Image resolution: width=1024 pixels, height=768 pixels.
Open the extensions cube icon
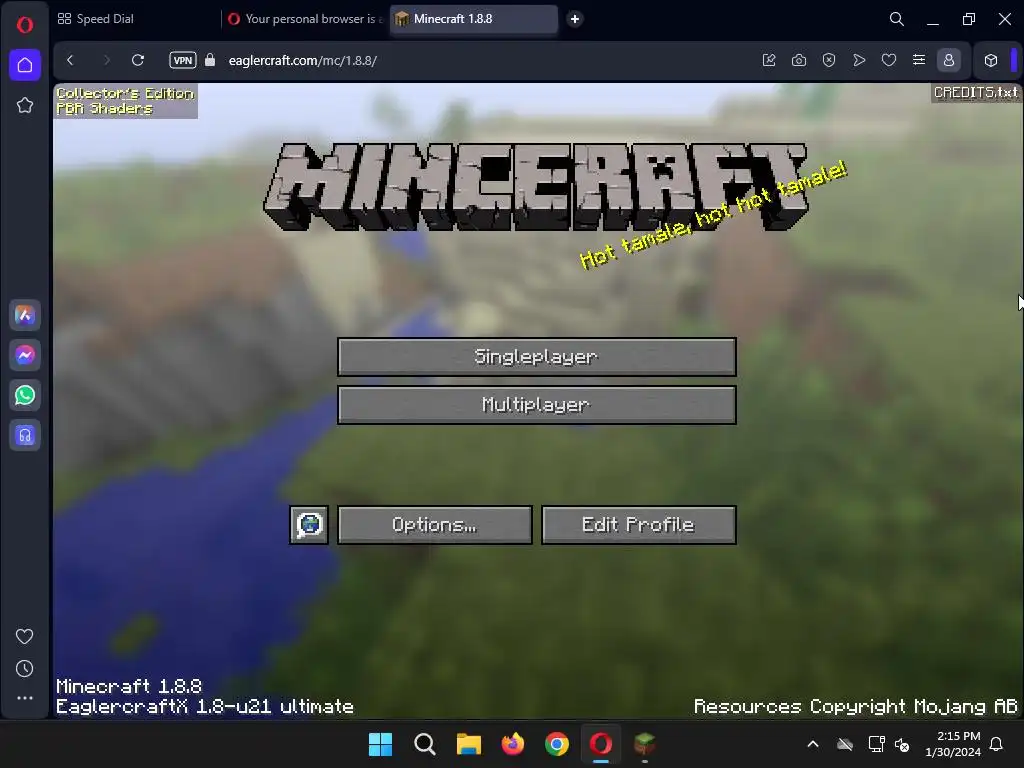tap(991, 60)
